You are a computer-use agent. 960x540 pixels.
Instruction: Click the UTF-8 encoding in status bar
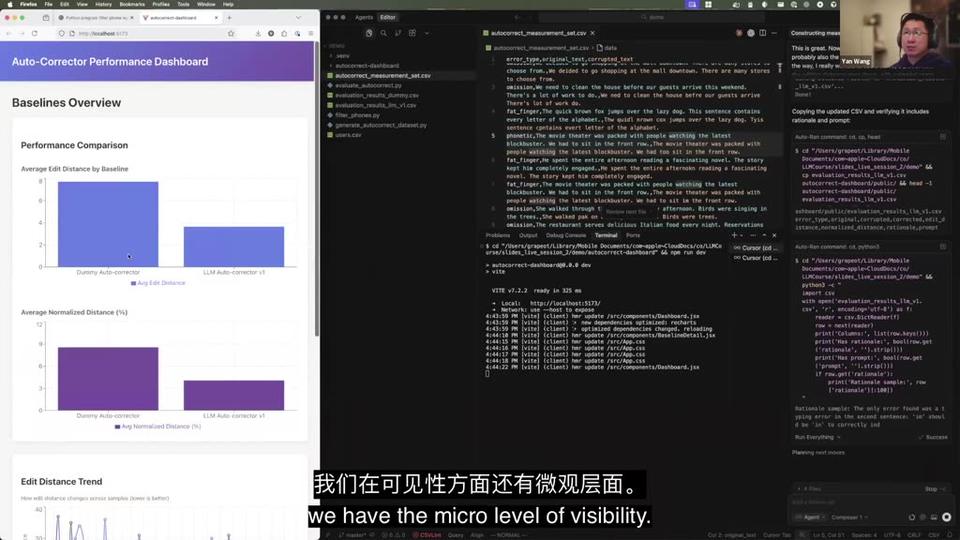tap(892, 535)
